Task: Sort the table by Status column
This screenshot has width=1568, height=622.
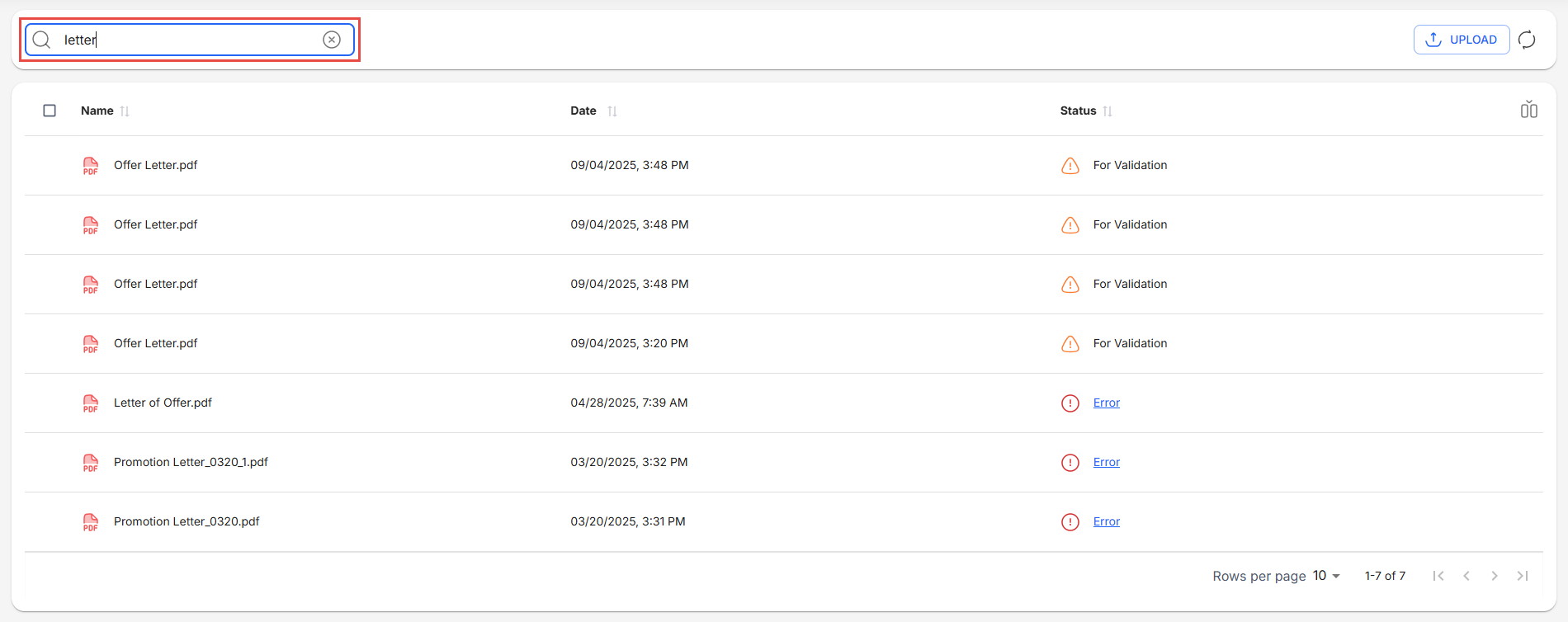Action: [1108, 111]
